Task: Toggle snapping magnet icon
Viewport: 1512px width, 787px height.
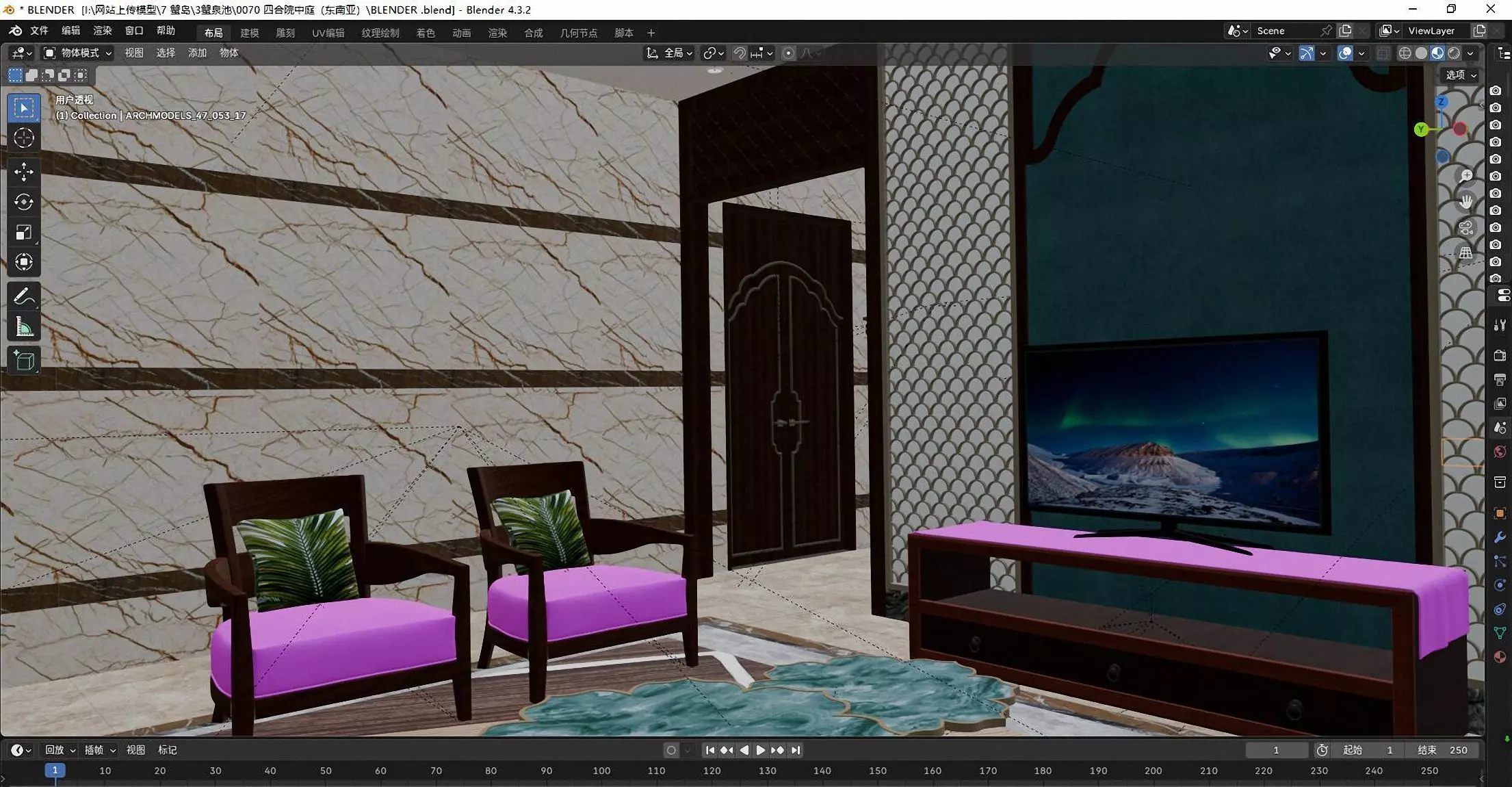Action: [x=740, y=53]
